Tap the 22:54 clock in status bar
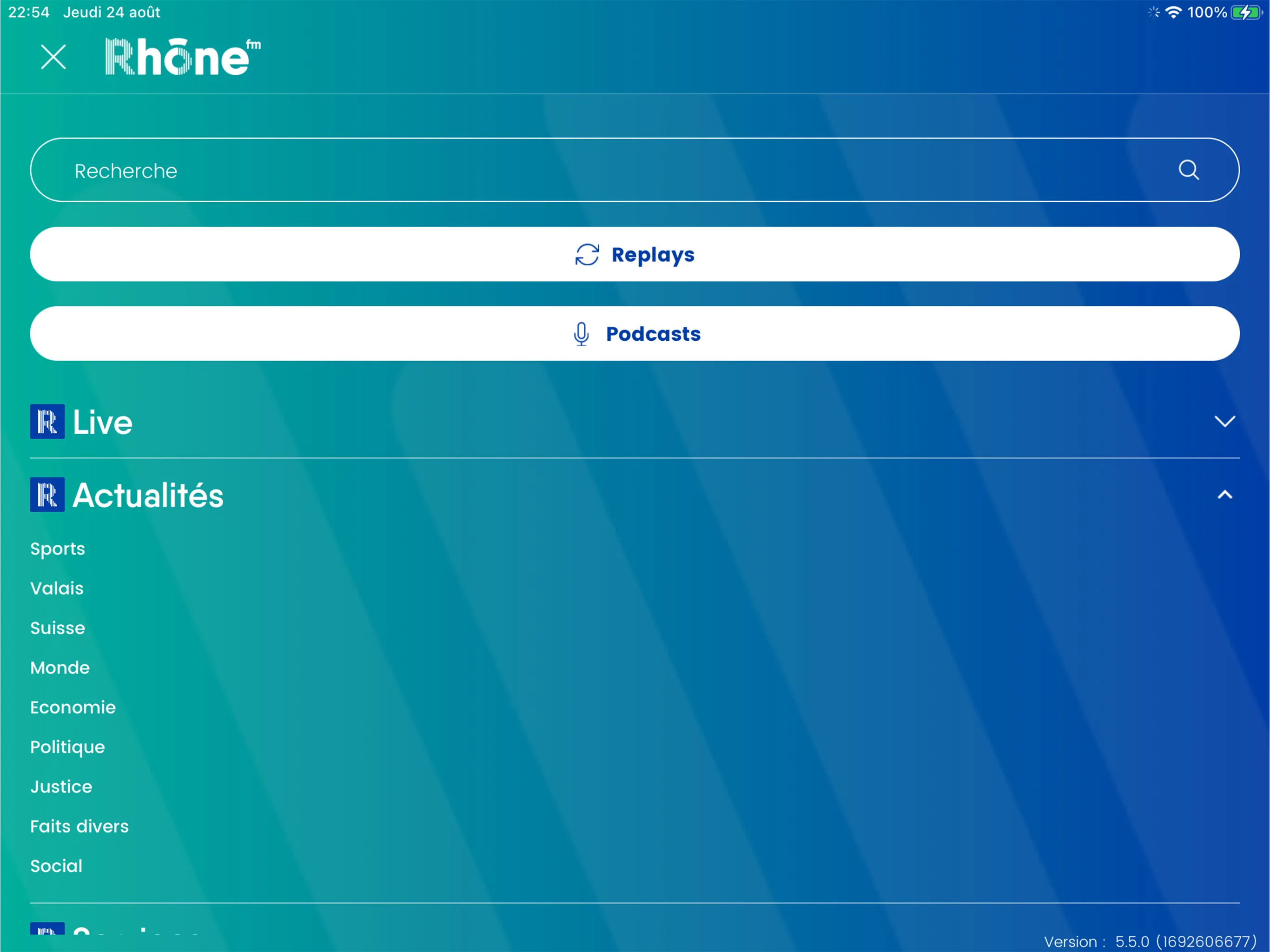The width and height of the screenshot is (1270, 952). (x=29, y=12)
